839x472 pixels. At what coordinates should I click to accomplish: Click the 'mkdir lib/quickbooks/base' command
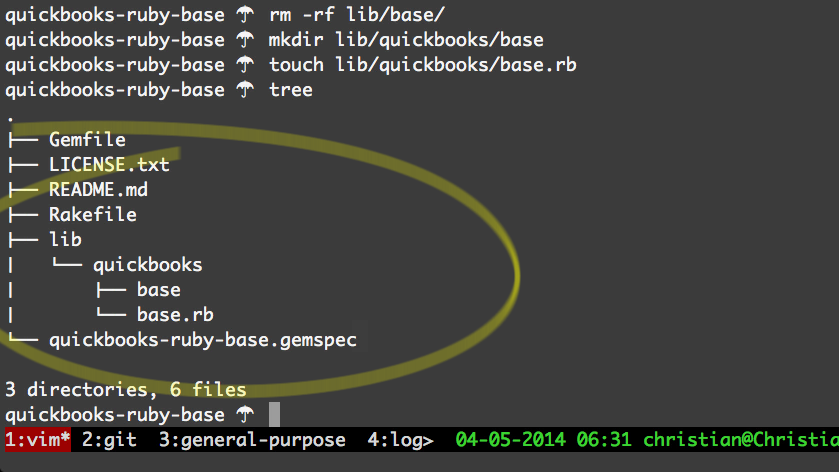click(x=406, y=40)
